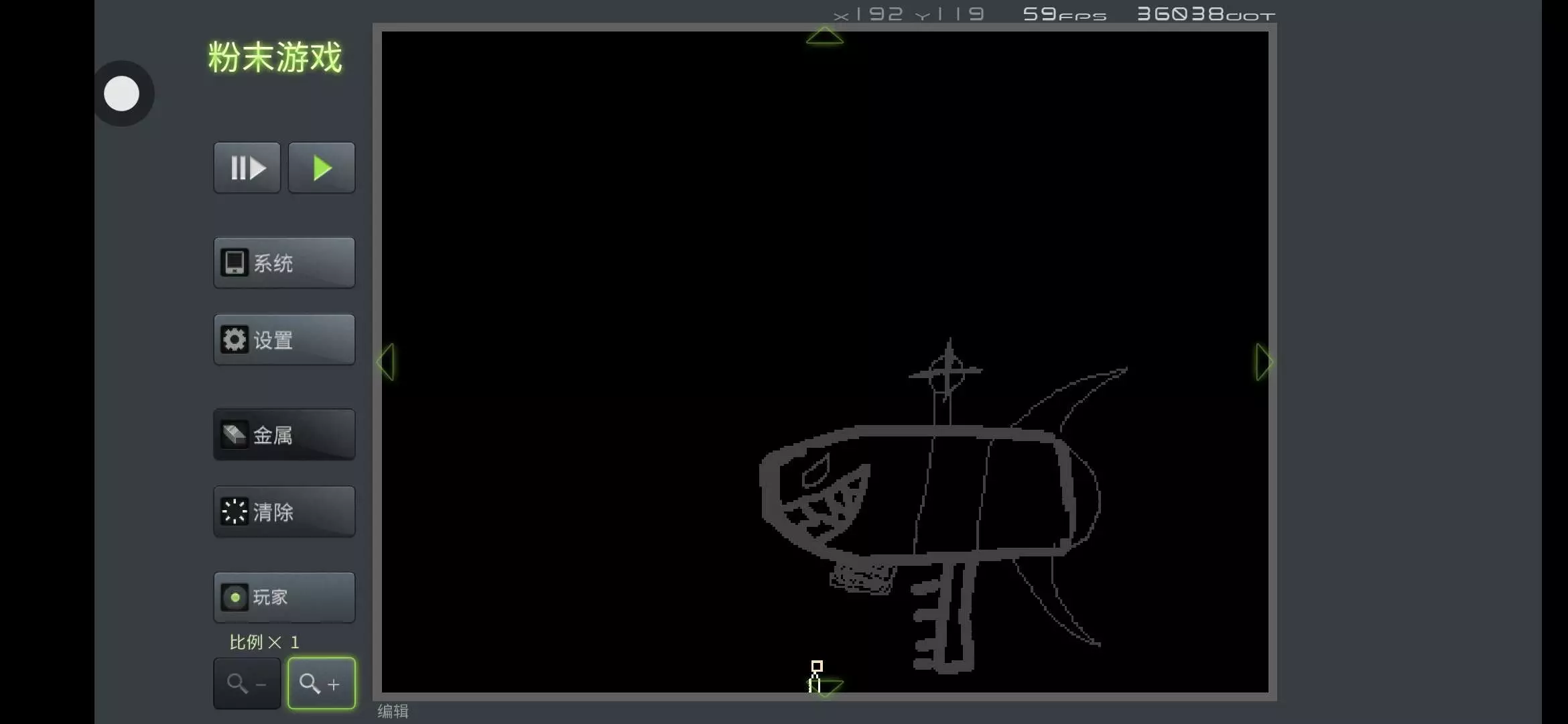Image resolution: width=1568 pixels, height=724 pixels.
Task: Choose the 清除 (Clear) tool
Action: pos(284,512)
